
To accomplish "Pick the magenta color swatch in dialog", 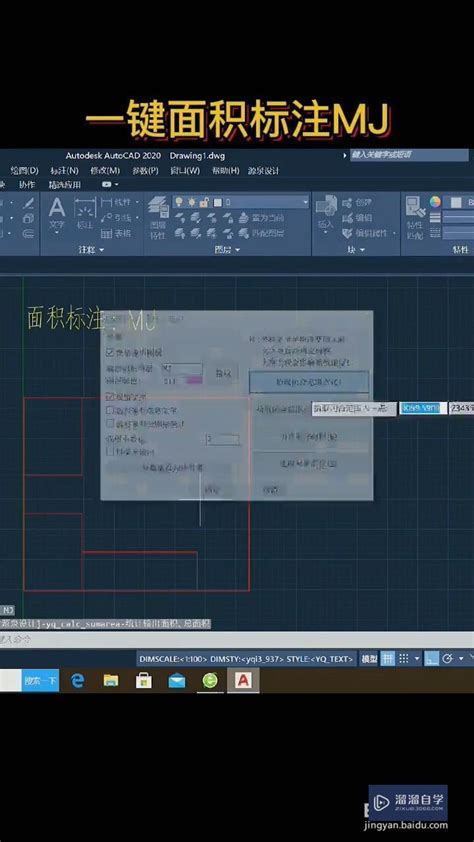I will (x=194, y=380).
